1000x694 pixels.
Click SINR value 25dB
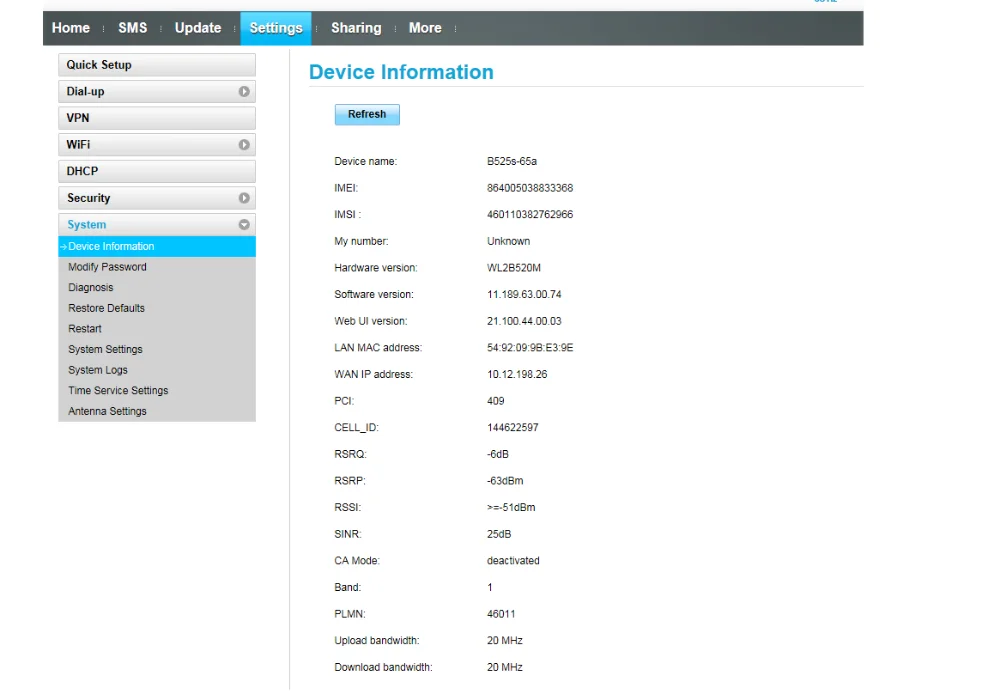point(499,534)
